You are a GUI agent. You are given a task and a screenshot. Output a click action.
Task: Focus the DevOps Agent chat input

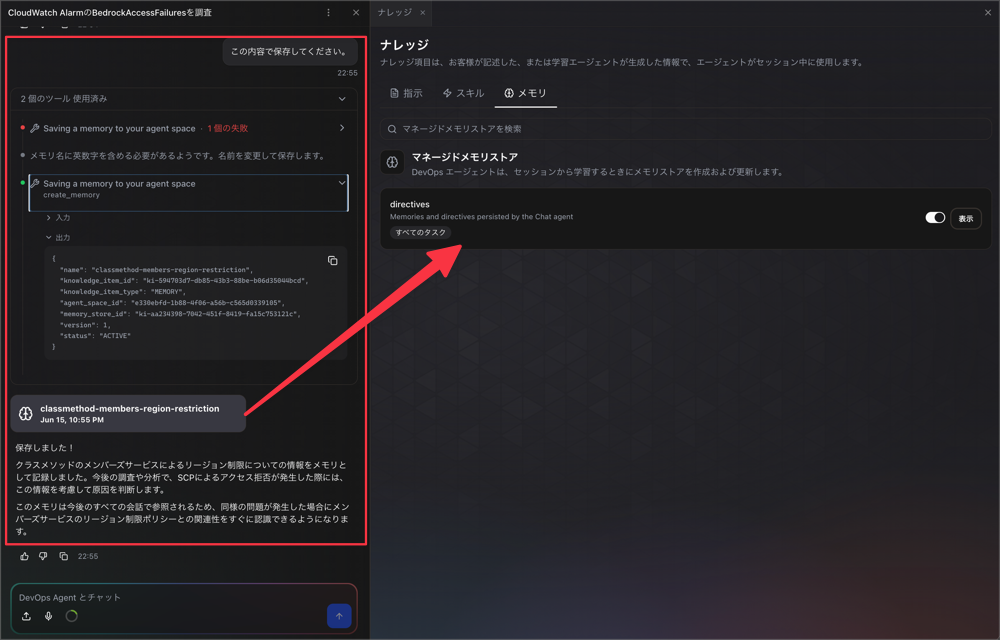tap(184, 597)
